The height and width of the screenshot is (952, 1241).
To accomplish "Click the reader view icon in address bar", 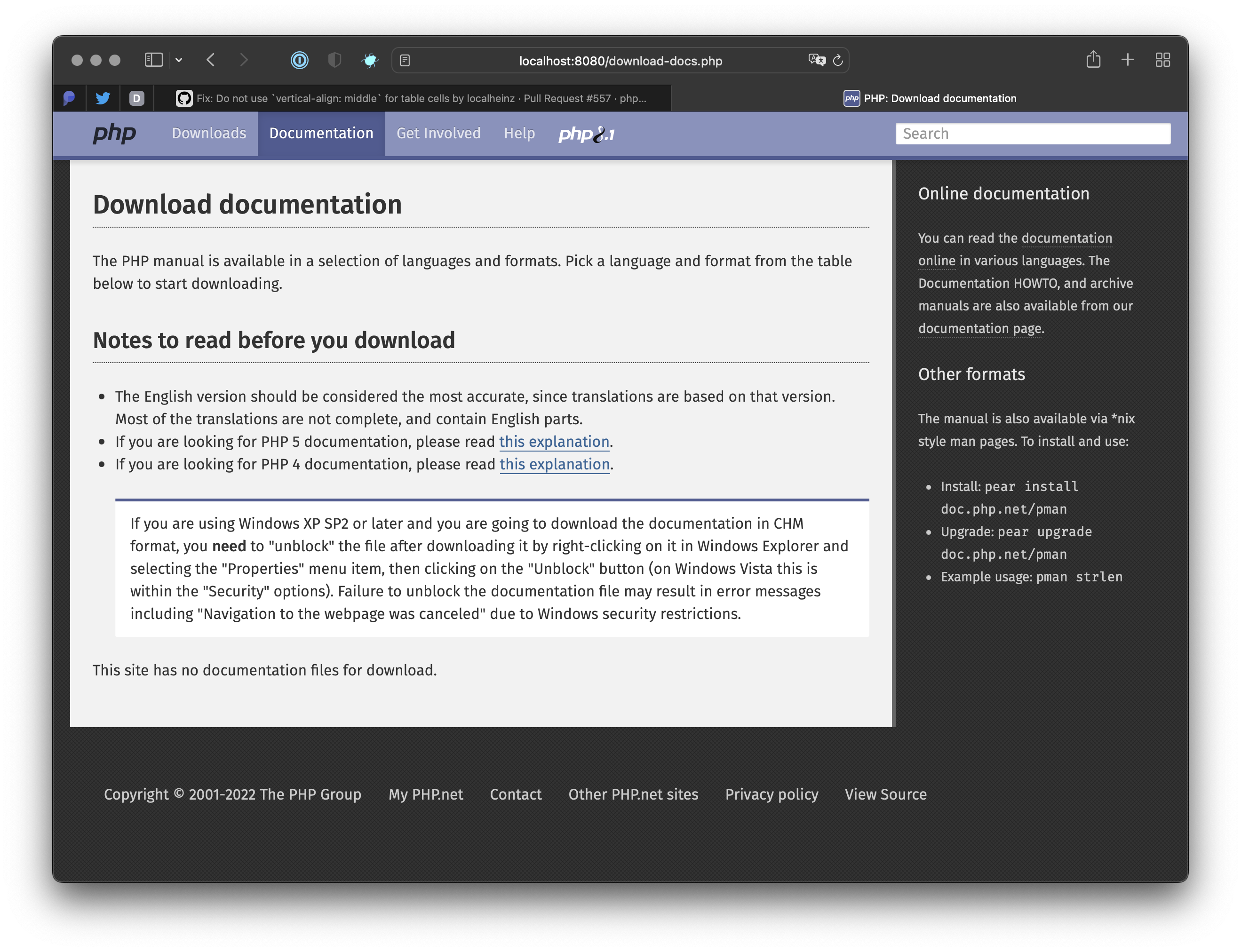I will tap(405, 61).
